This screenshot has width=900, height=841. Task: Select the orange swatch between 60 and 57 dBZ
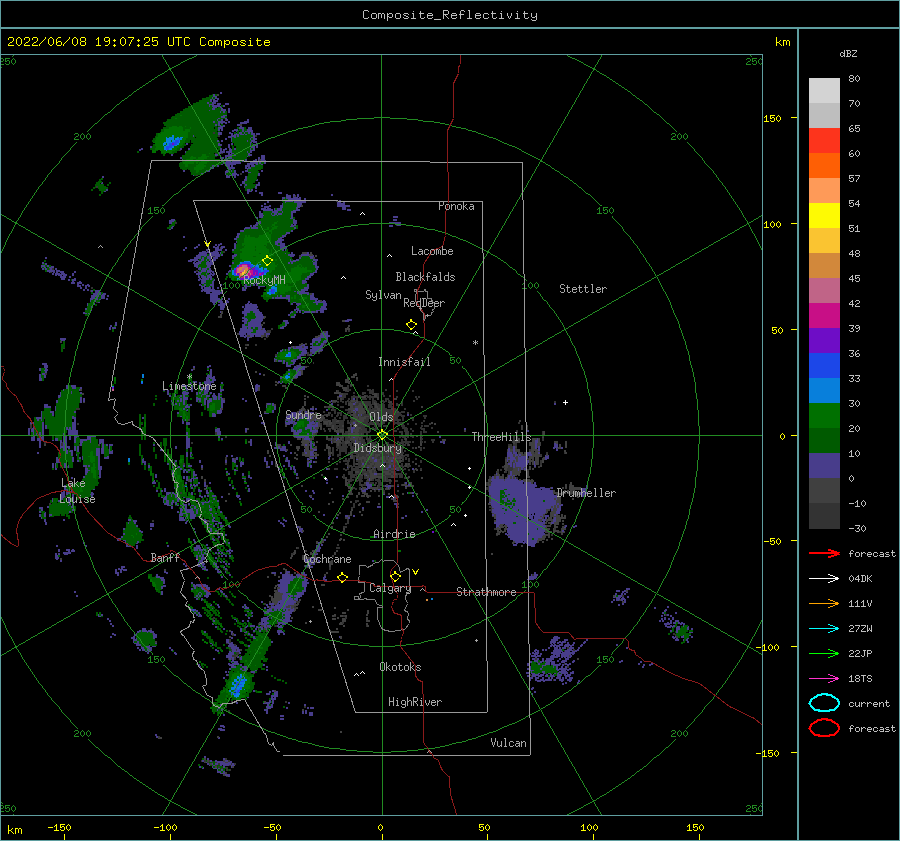[824, 165]
